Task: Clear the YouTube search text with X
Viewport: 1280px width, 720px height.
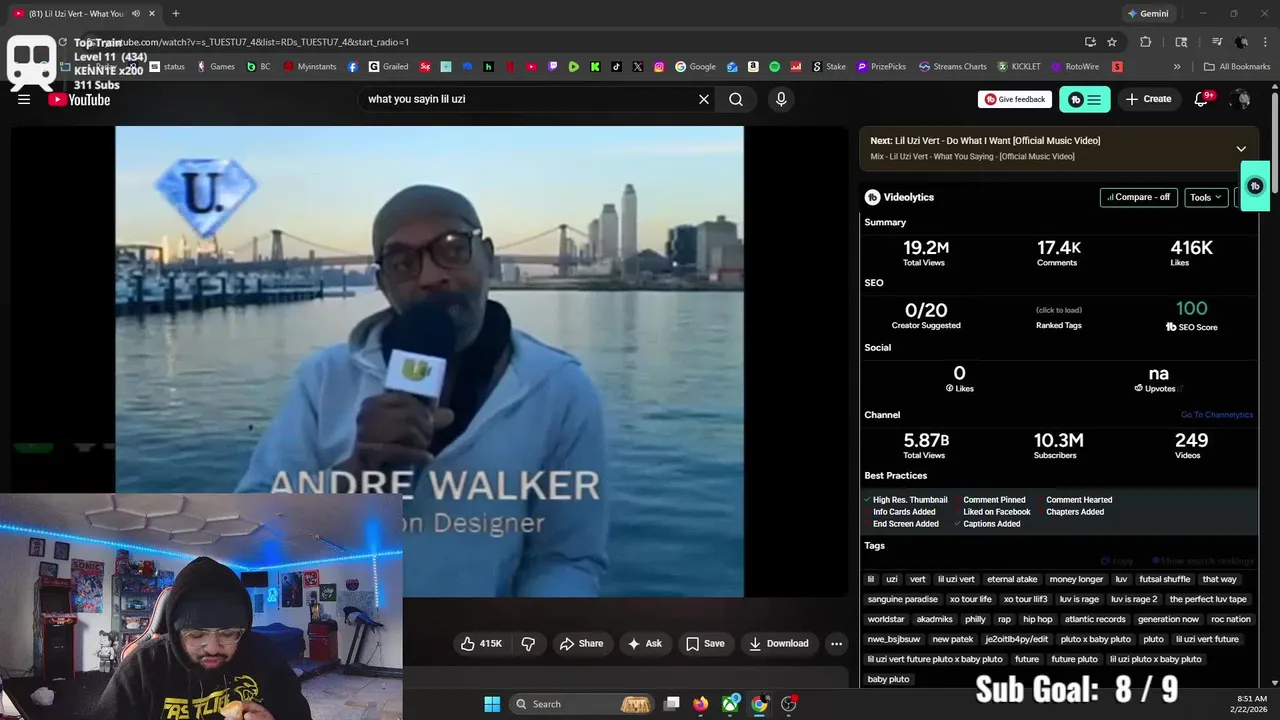Action: pos(704,99)
